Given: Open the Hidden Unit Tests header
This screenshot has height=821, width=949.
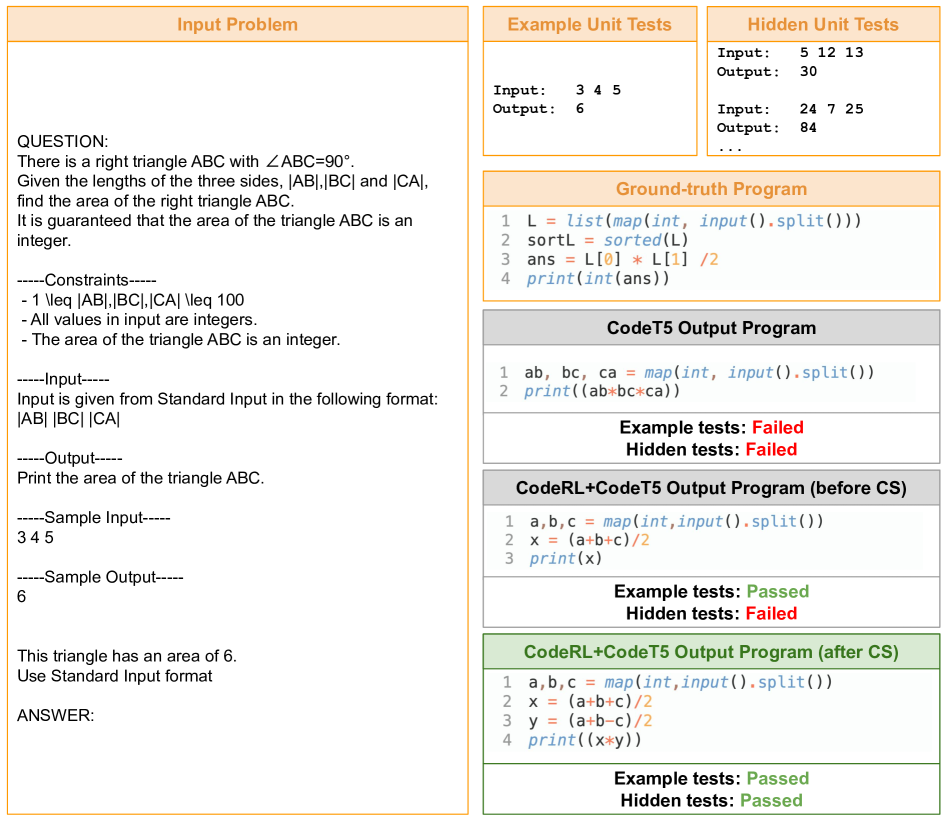Looking at the screenshot, I should click(822, 24).
